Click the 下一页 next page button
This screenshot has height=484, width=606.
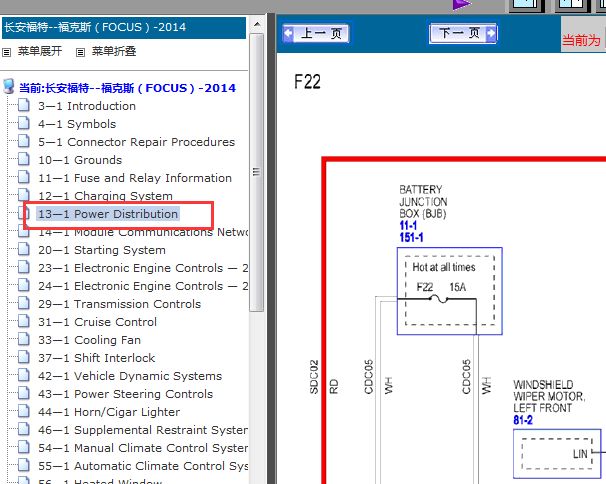[x=463, y=33]
